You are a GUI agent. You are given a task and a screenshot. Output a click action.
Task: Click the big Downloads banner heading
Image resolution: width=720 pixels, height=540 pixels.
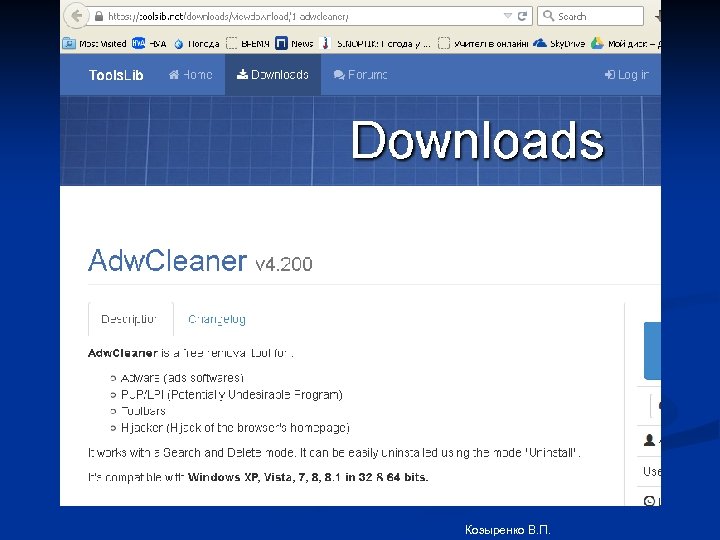coord(478,141)
